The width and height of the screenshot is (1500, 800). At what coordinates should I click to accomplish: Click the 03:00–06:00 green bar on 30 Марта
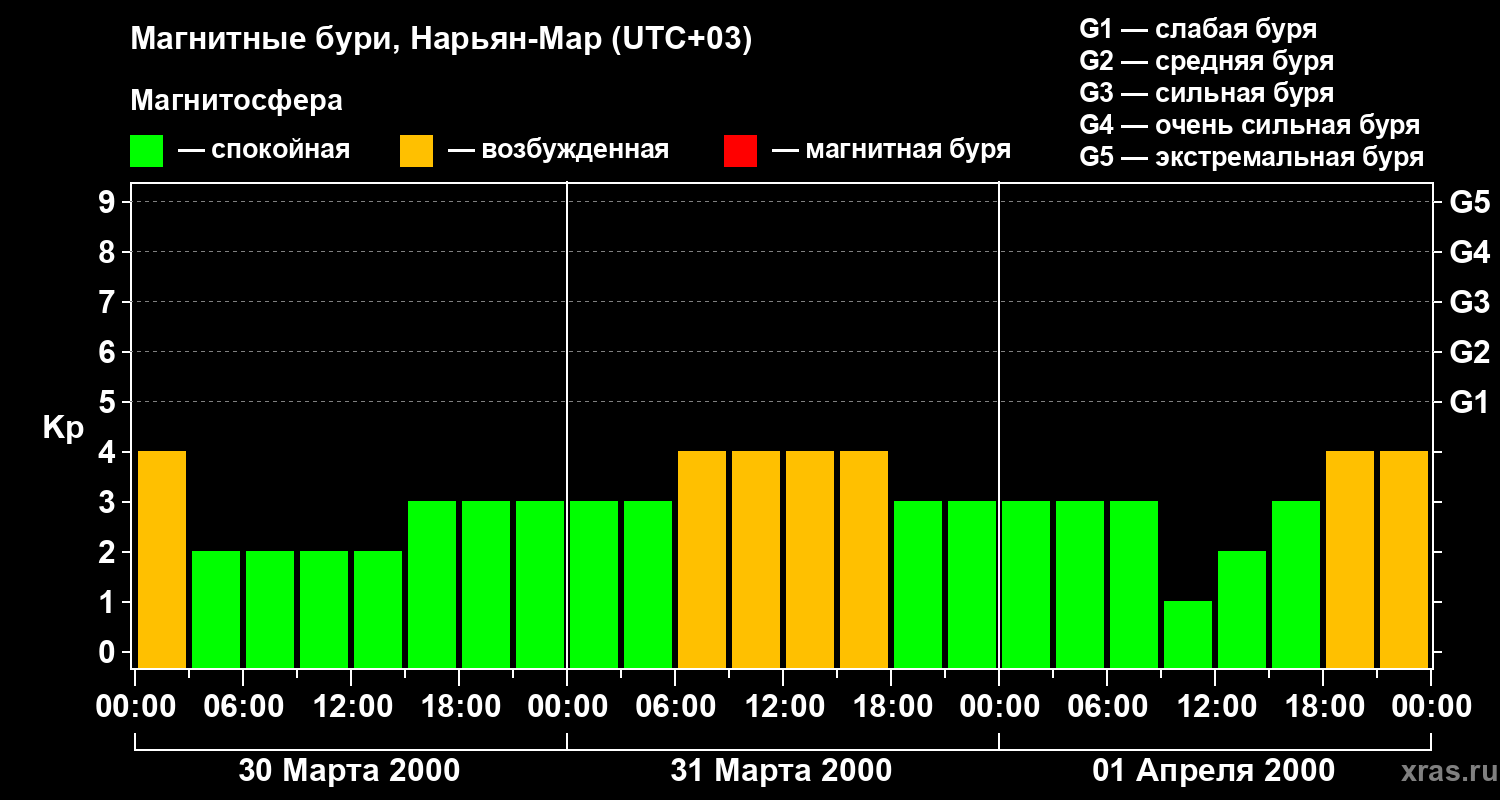pos(216,609)
